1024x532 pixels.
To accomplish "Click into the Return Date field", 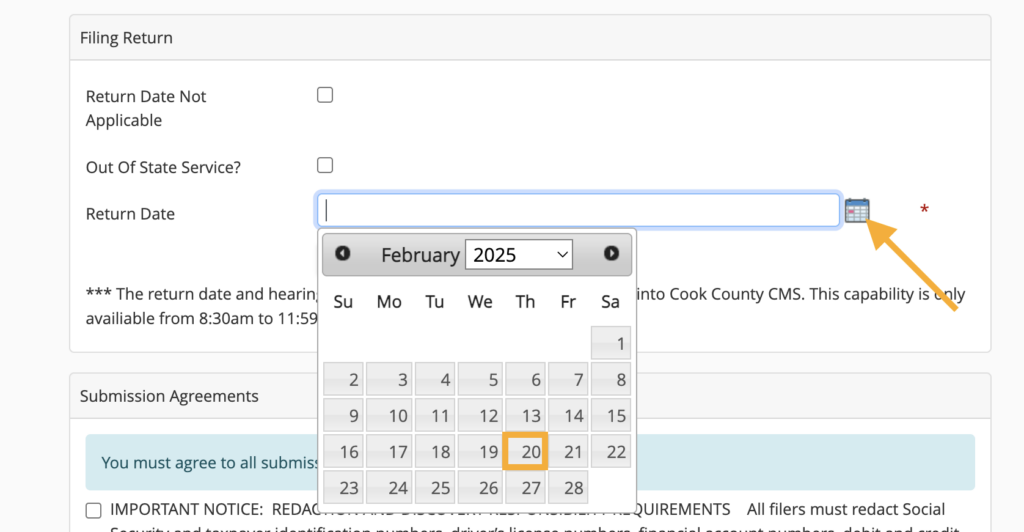I will (578, 210).
